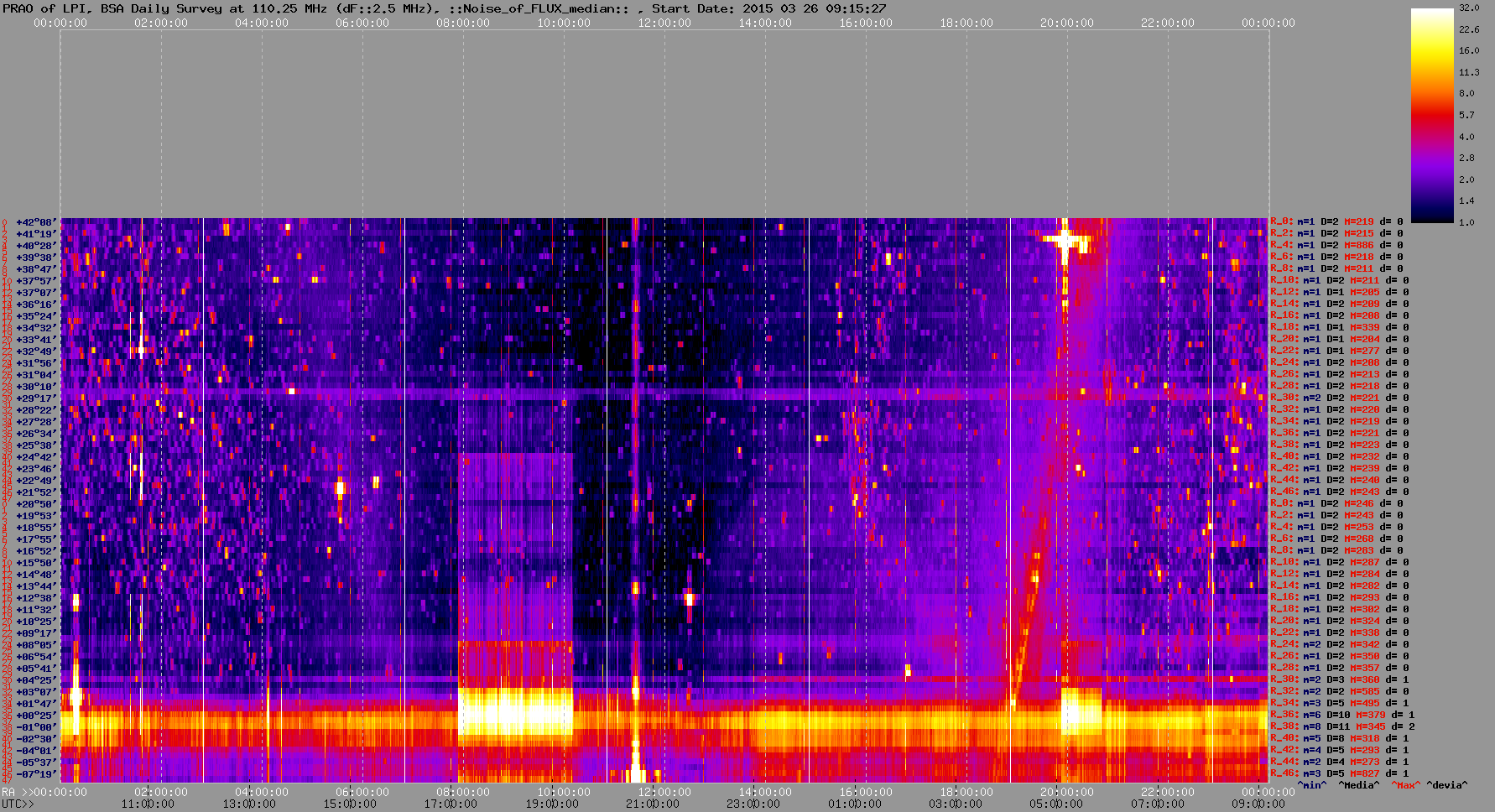Click the UTC 11:00:00 tick label
Viewport: 1495px width, 812px height.
(x=148, y=804)
